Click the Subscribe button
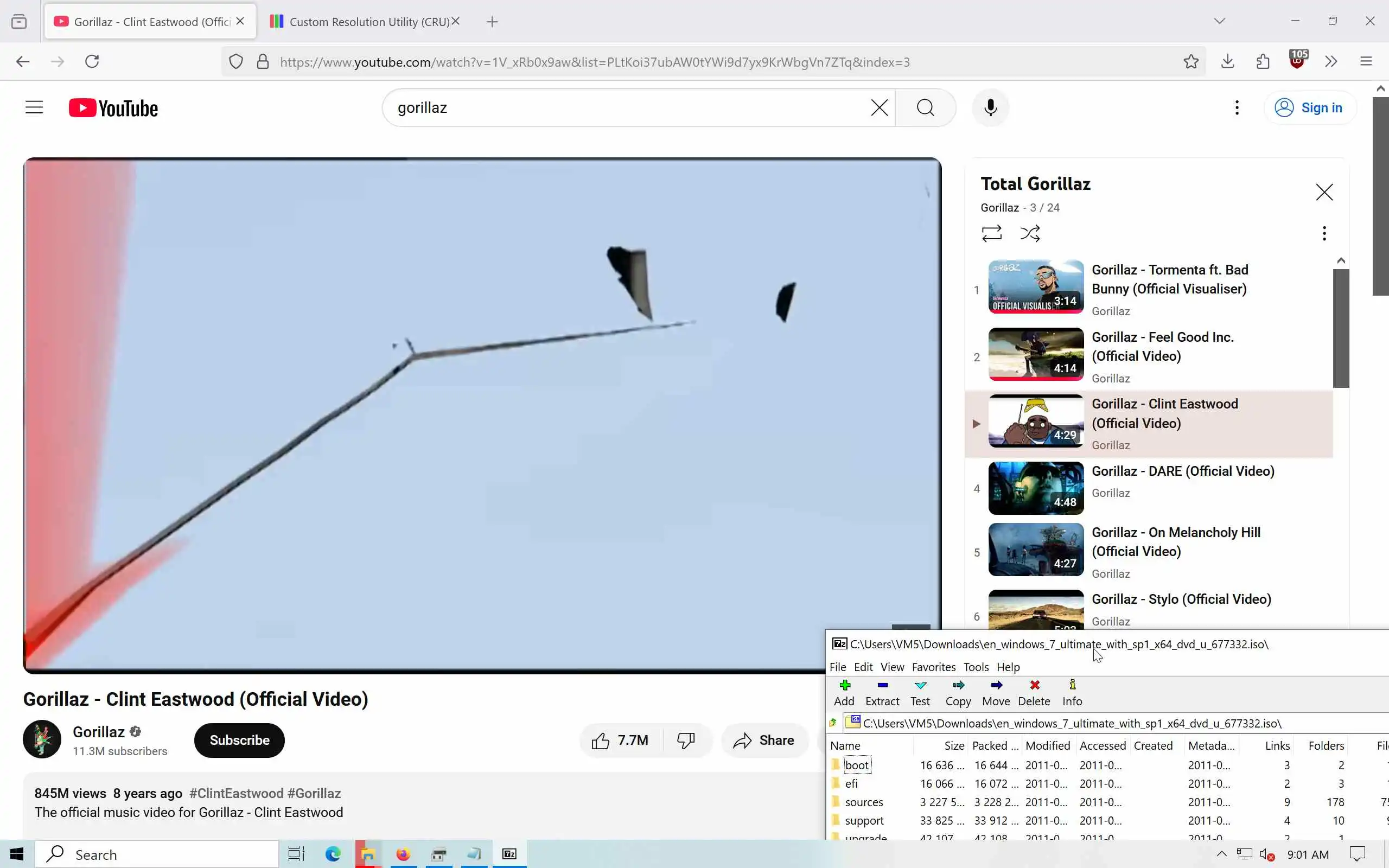 [x=239, y=741]
